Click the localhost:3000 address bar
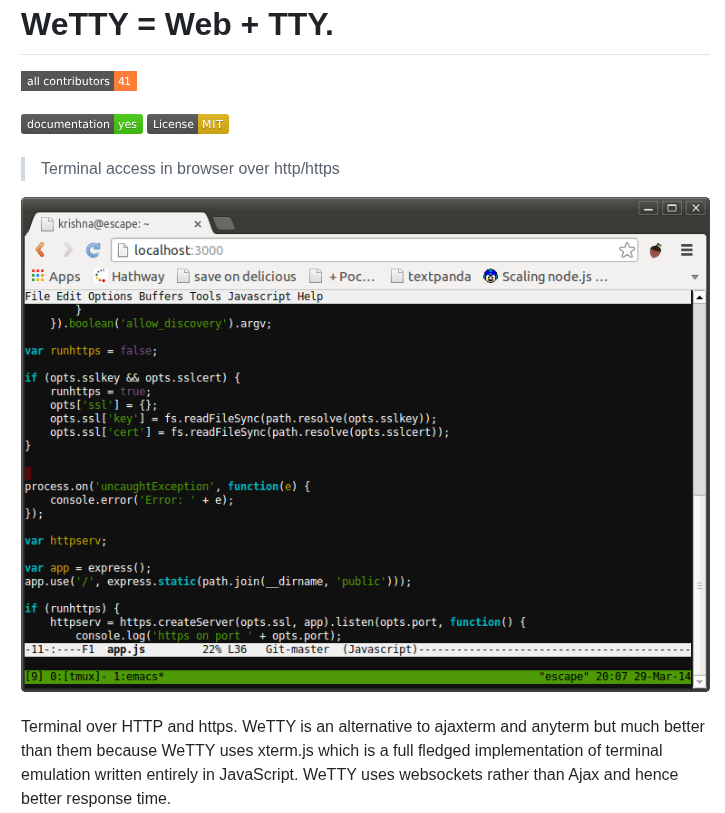This screenshot has width=725, height=813. pos(374,250)
